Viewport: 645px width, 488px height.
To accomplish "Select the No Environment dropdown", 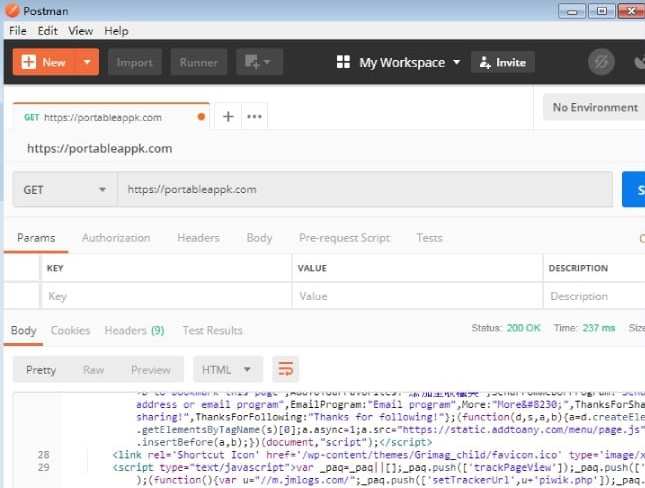I will point(594,107).
